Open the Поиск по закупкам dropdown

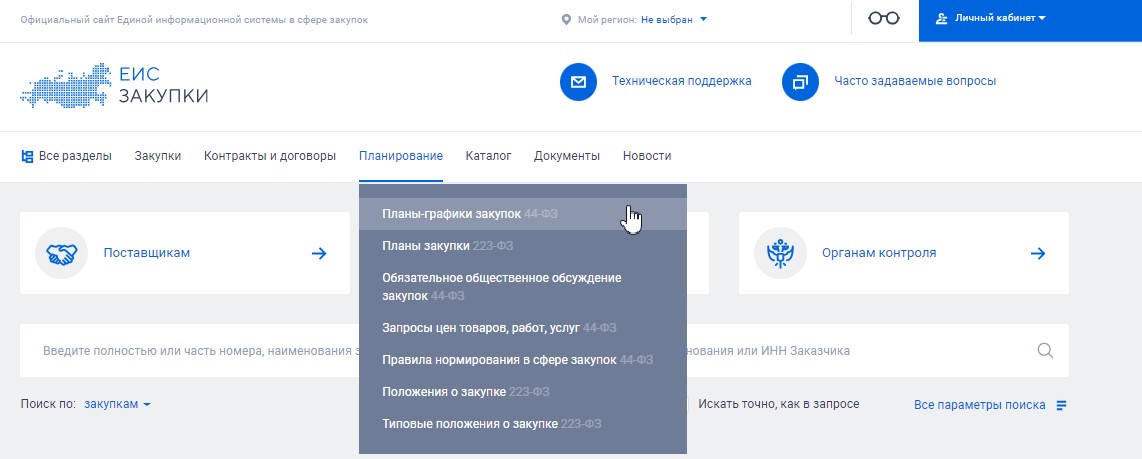click(117, 404)
